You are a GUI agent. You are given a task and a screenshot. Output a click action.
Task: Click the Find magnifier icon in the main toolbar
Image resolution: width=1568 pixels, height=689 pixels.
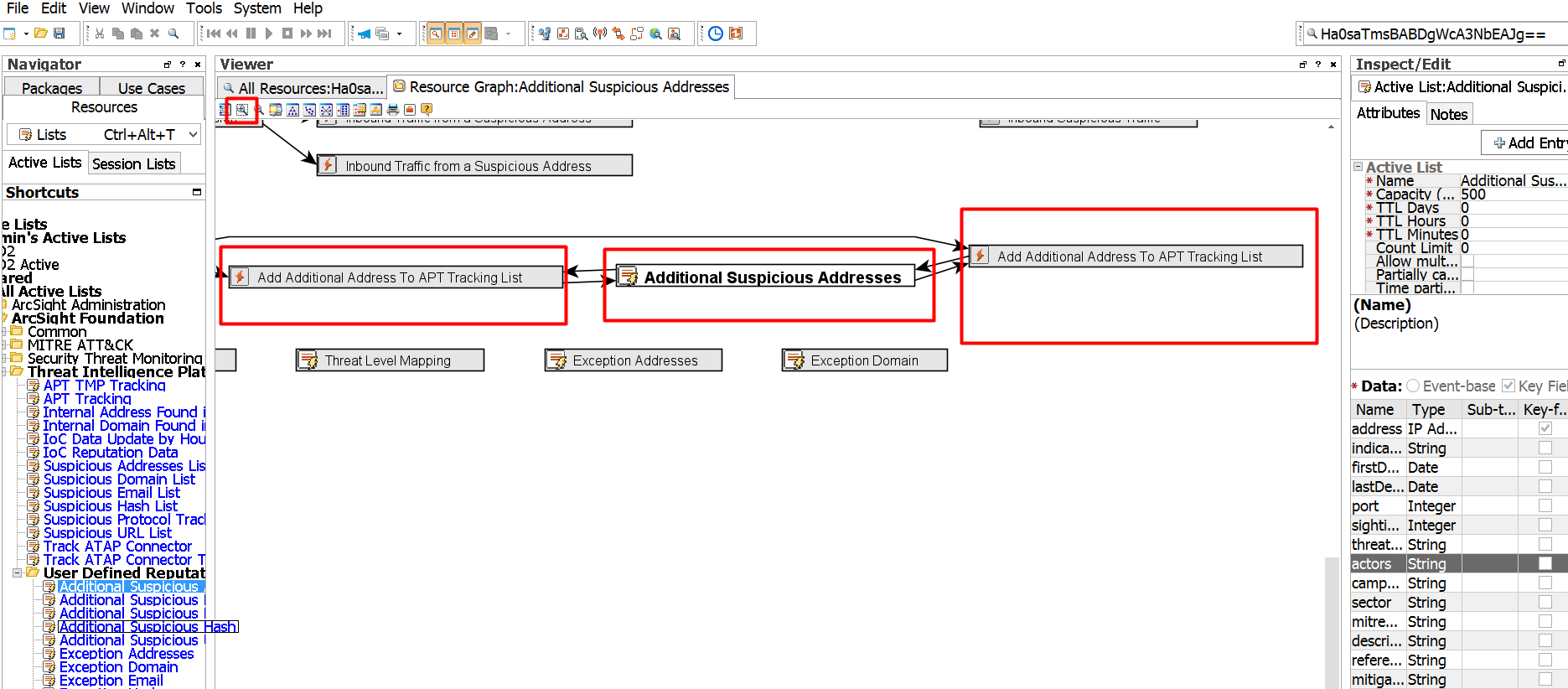coord(173,34)
